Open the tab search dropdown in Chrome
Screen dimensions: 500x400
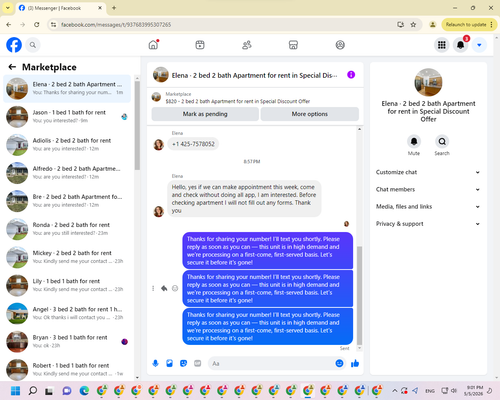[8, 8]
